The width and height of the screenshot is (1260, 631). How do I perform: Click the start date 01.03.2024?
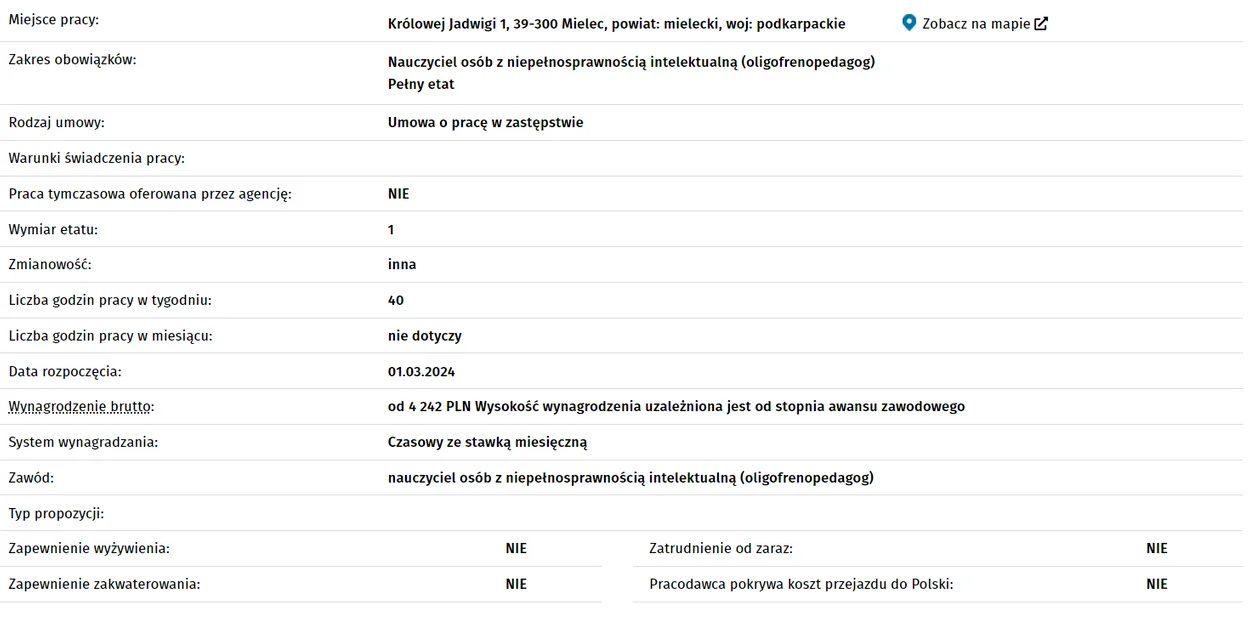(x=421, y=372)
